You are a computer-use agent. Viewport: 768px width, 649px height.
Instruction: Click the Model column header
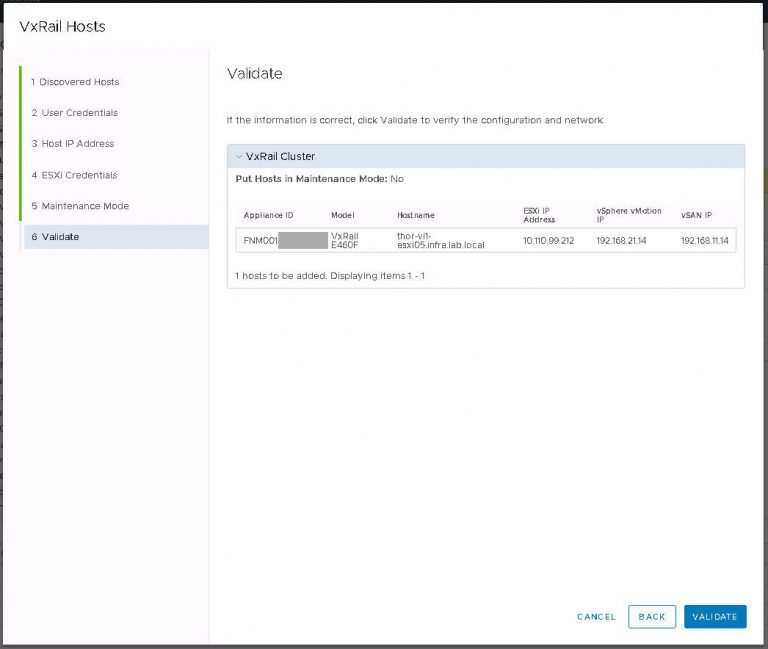pyautogui.click(x=343, y=215)
